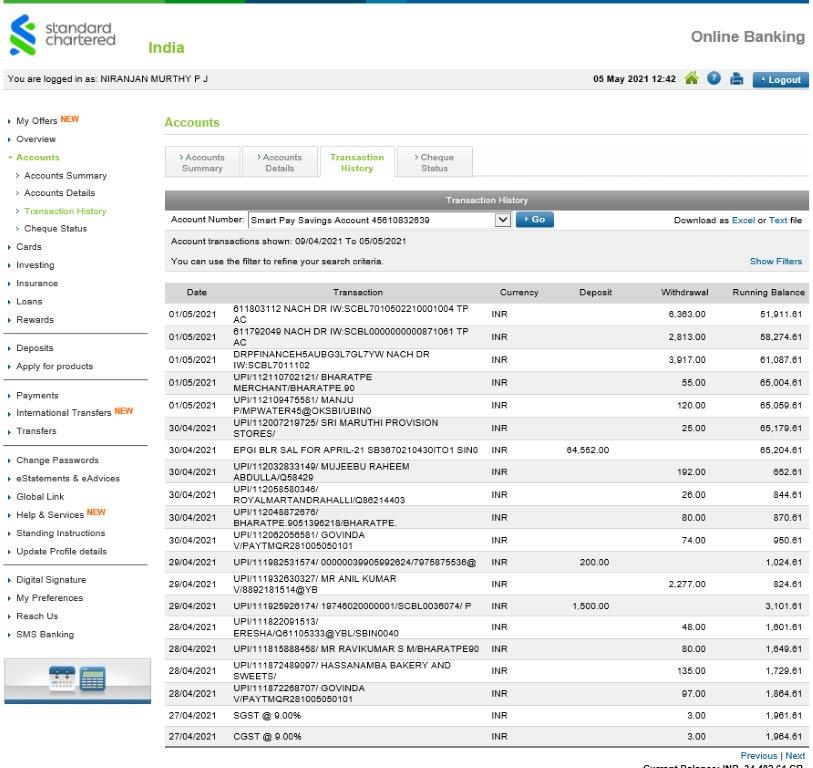813x768 pixels.
Task: Open Overview in the sidebar
Action: (36, 139)
